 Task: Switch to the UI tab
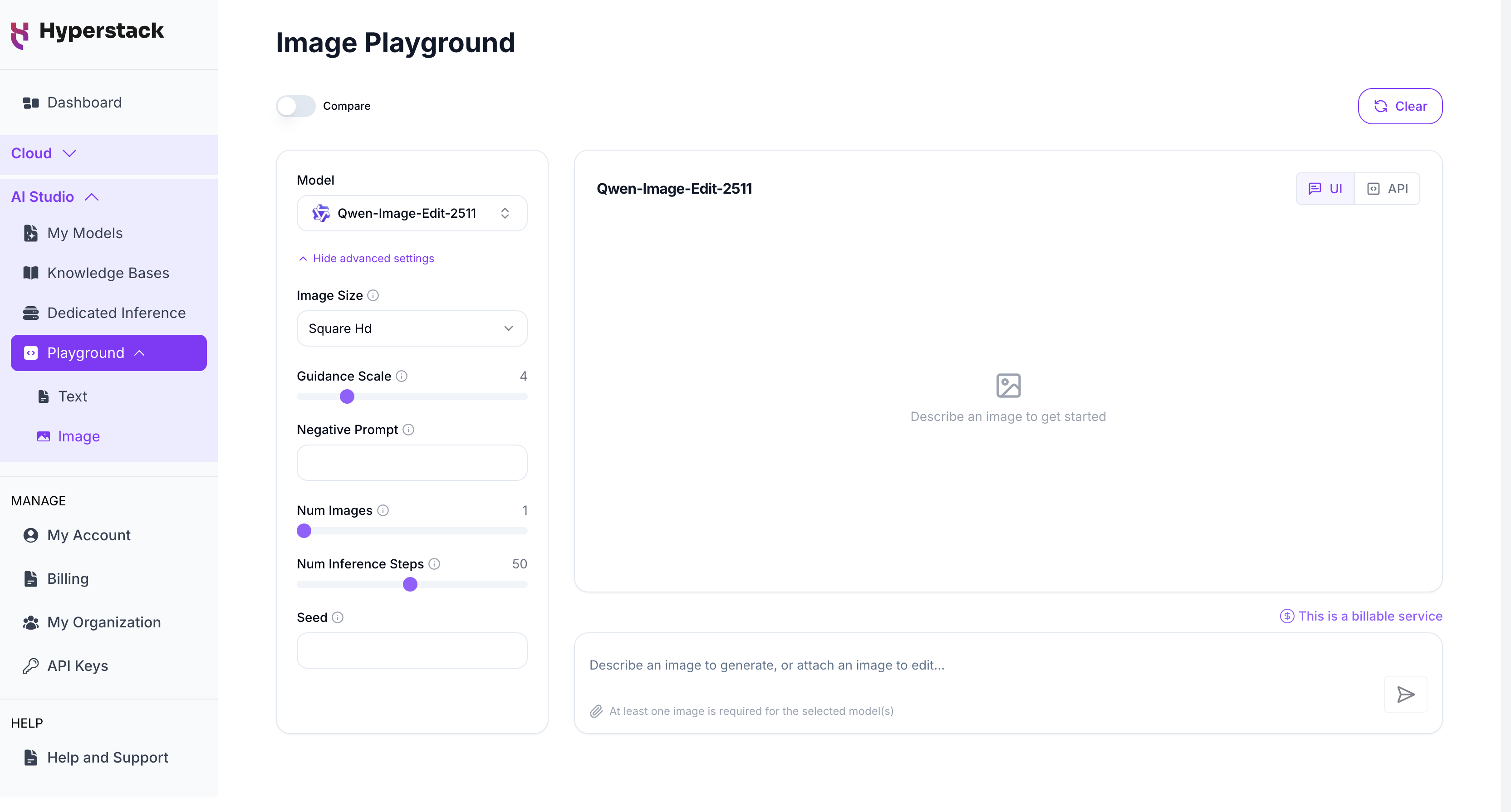coord(1325,189)
